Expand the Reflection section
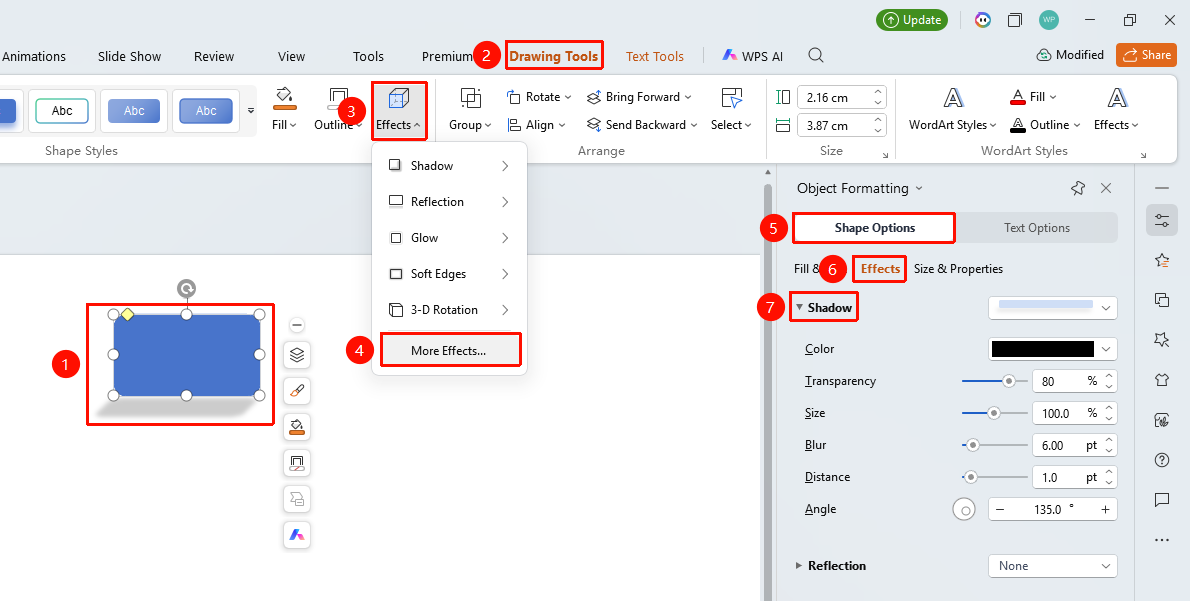This screenshot has width=1190, height=601. pyautogui.click(x=799, y=566)
